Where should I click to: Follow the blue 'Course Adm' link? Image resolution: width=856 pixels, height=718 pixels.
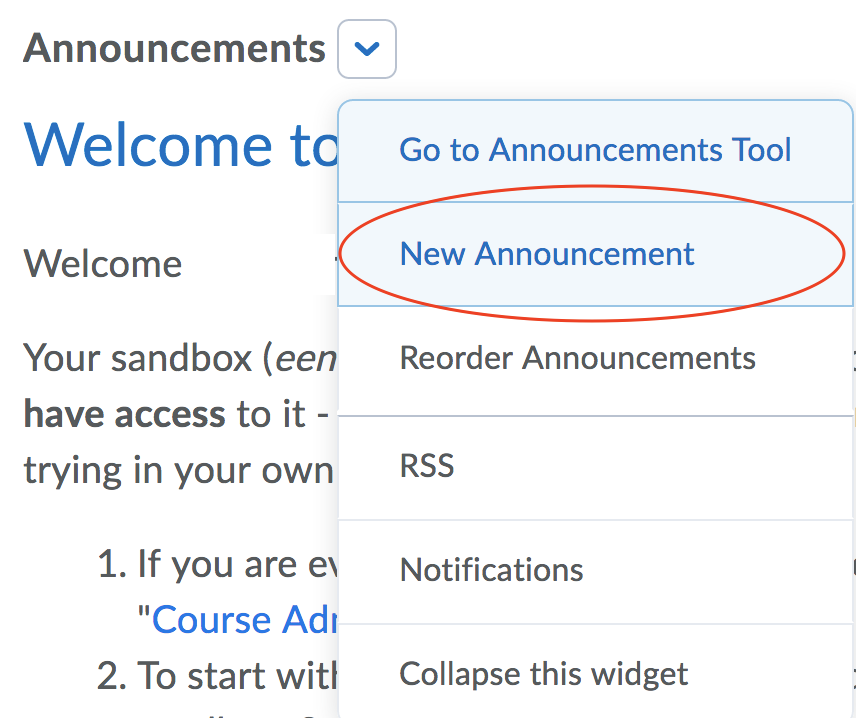[242, 620]
